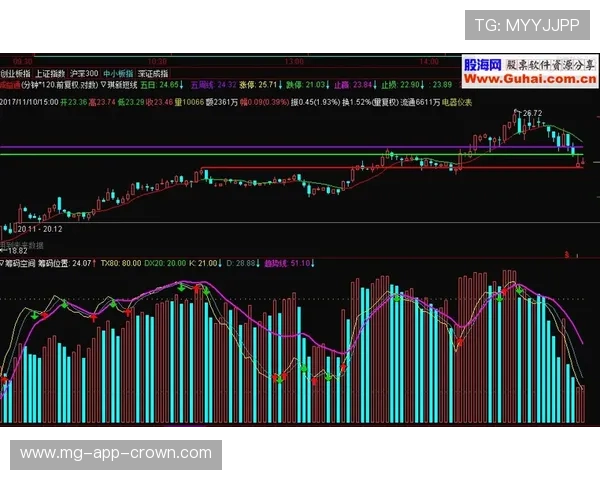Select the purple horizontal price line
The height and width of the screenshot is (480, 600).
[300, 148]
